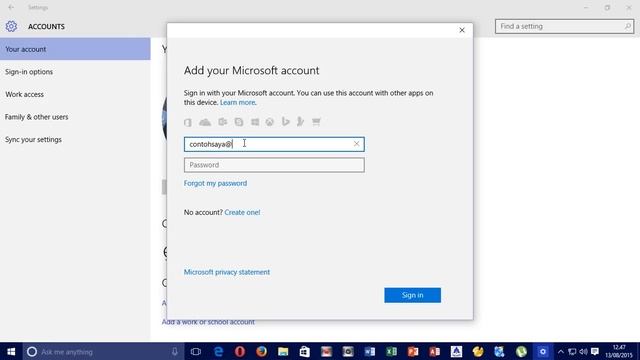Open the camera-style app taskbar icon
The image size is (640, 360).
348,351
